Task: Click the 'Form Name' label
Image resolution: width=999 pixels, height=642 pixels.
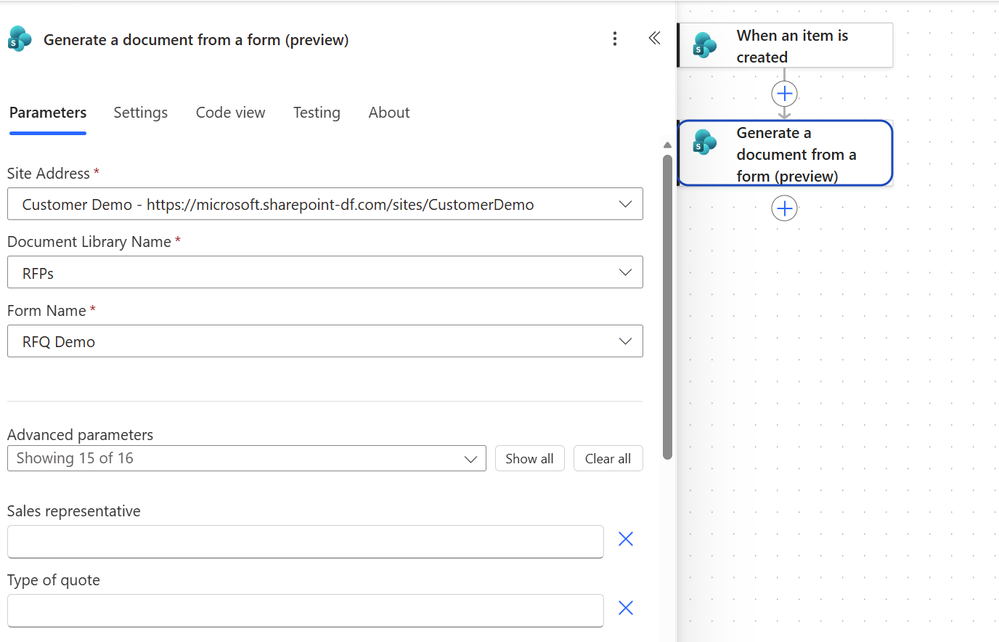Action: pyautogui.click(x=47, y=311)
